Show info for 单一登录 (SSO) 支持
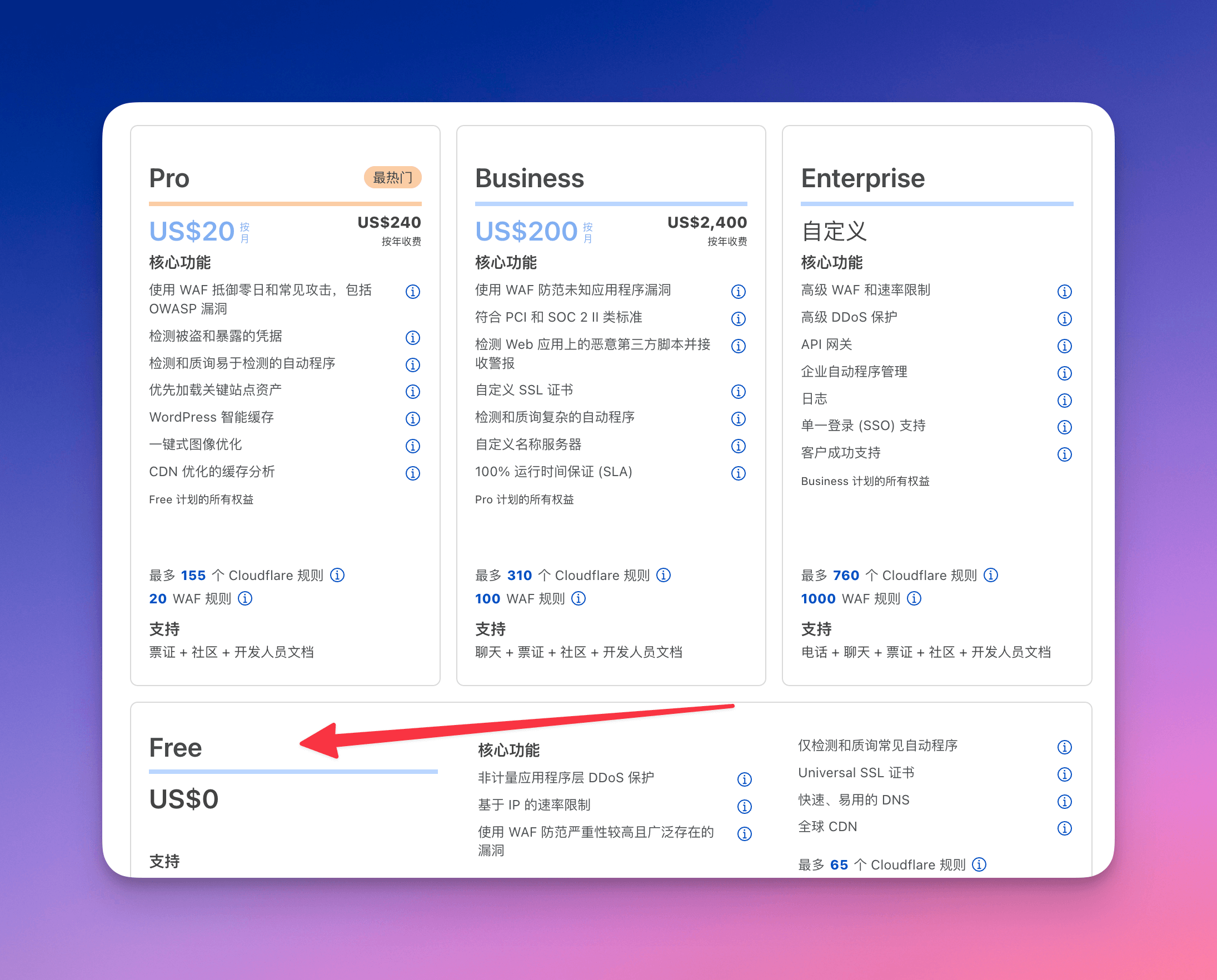This screenshot has width=1217, height=980. pos(1064,427)
